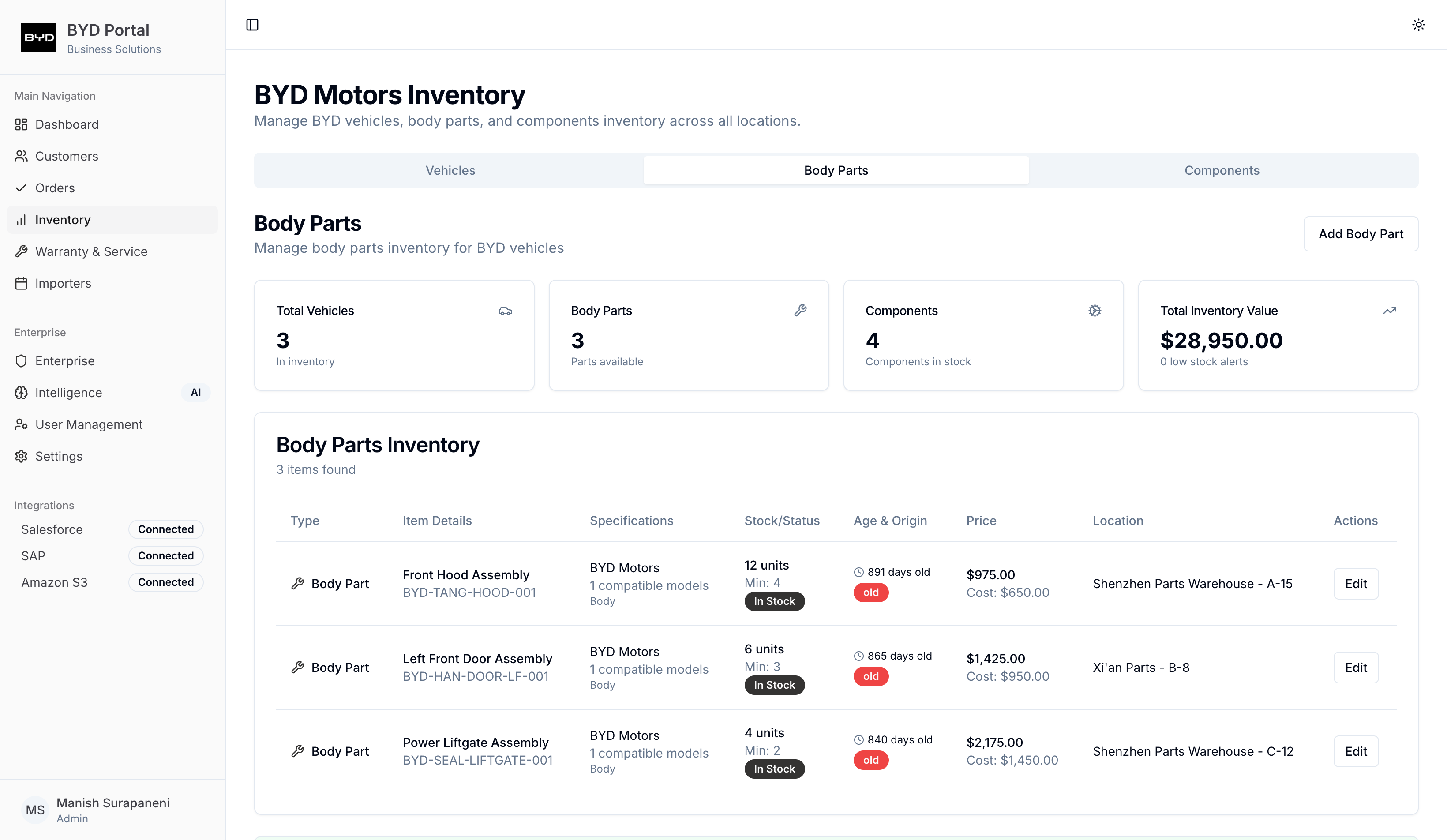Select Inventory in the sidebar

tap(112, 220)
